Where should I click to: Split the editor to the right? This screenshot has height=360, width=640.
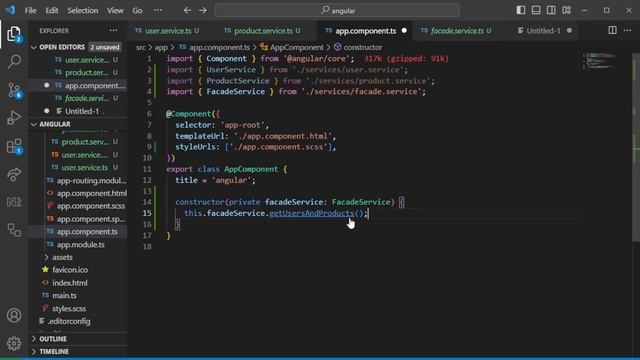(612, 30)
